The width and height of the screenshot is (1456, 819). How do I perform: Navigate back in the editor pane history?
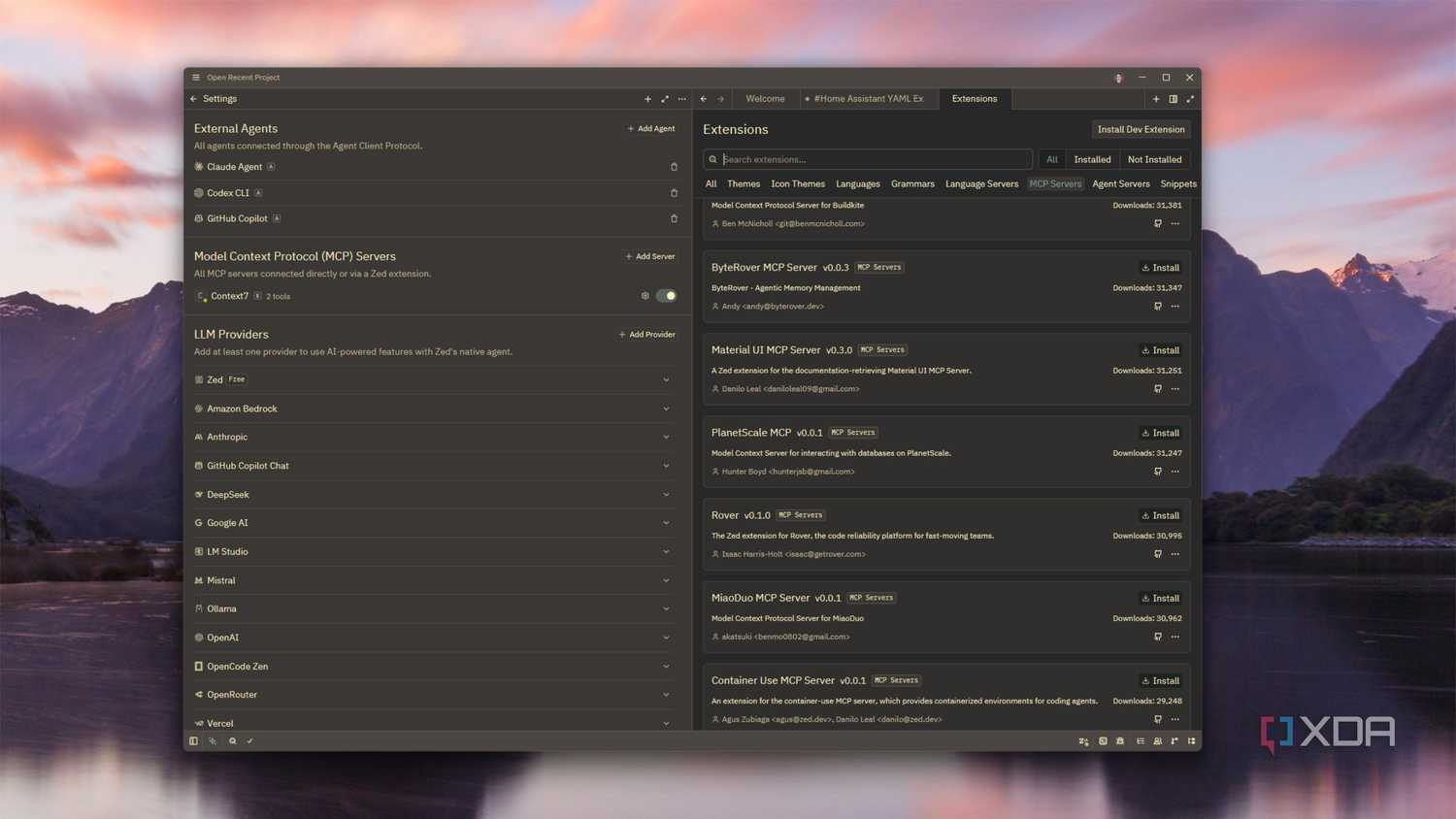click(x=704, y=99)
